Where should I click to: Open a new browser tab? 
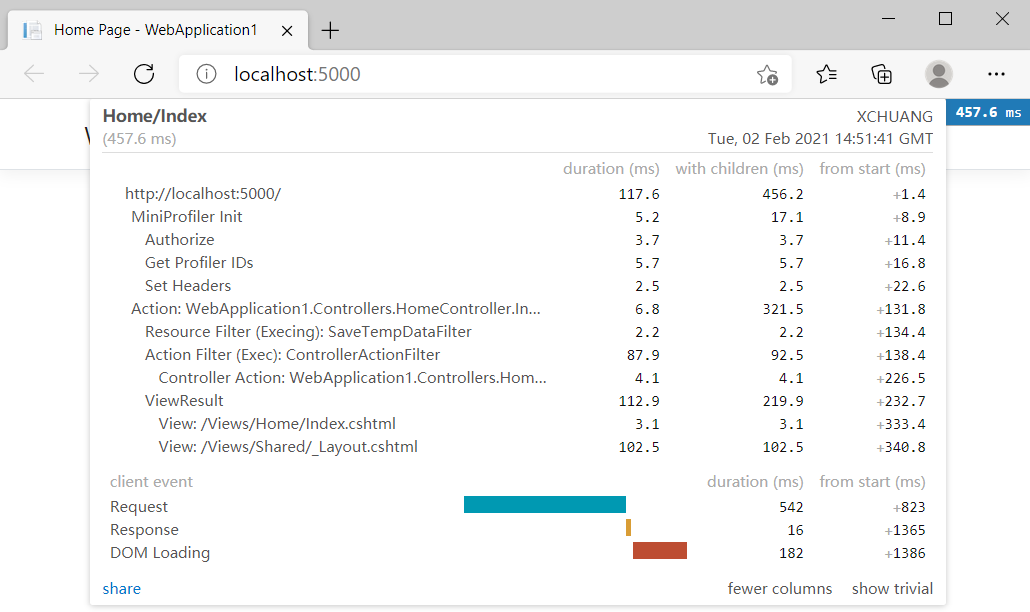coord(330,29)
